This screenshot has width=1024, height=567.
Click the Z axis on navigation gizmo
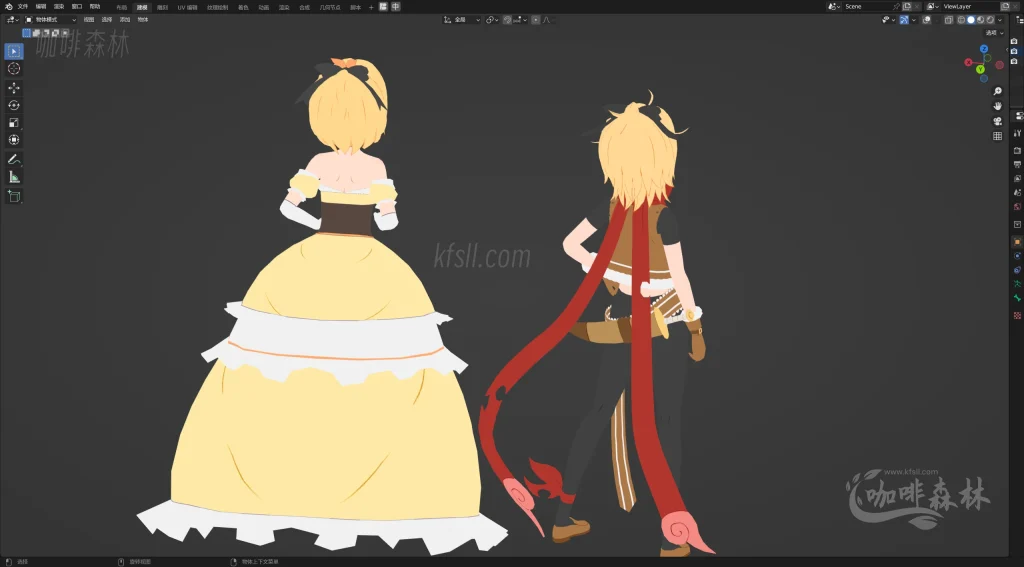coord(984,48)
